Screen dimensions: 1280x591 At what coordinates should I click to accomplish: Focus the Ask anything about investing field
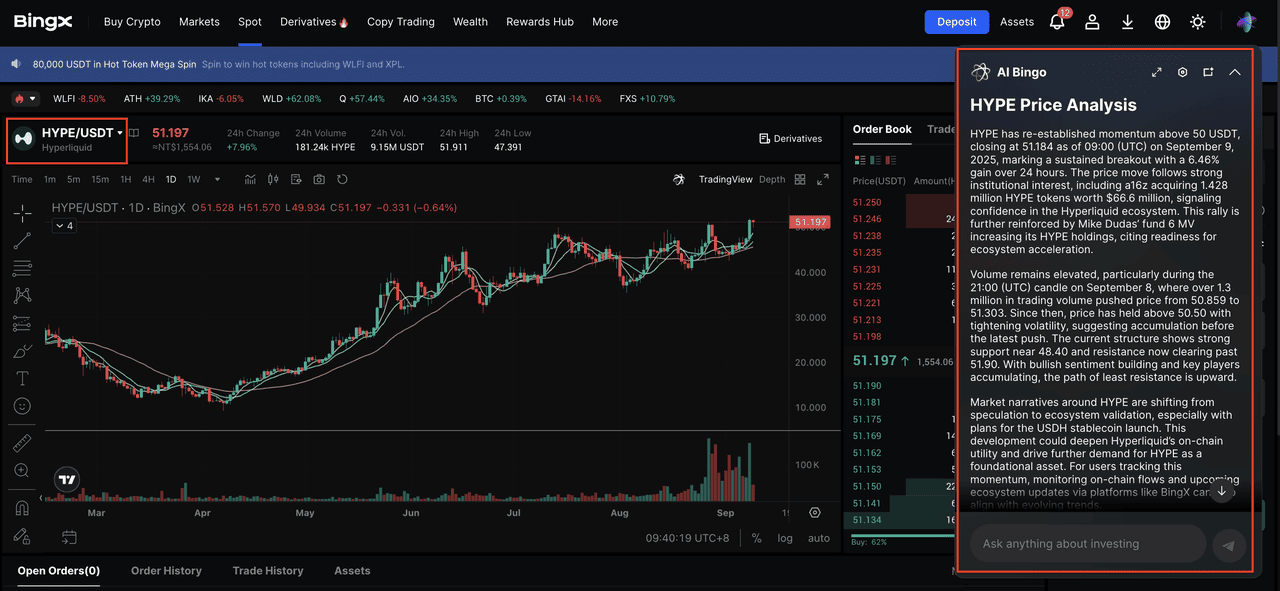click(1088, 544)
